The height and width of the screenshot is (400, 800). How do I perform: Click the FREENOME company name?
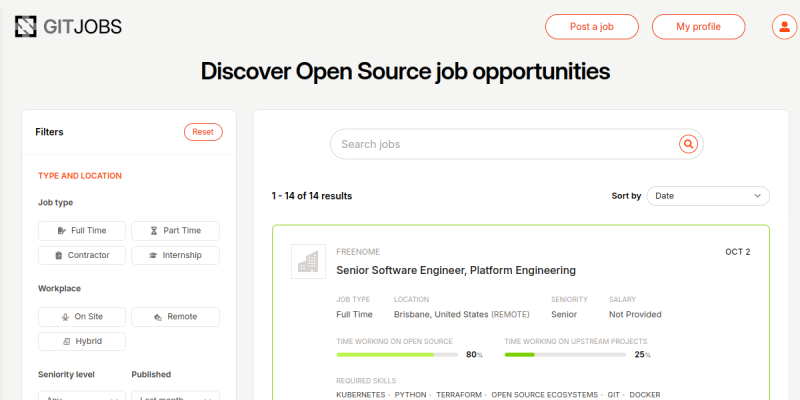pyautogui.click(x=358, y=252)
